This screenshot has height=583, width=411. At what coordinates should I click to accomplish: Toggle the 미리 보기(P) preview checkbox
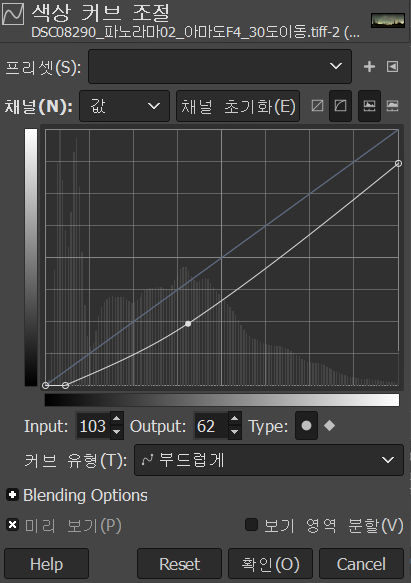point(12,525)
